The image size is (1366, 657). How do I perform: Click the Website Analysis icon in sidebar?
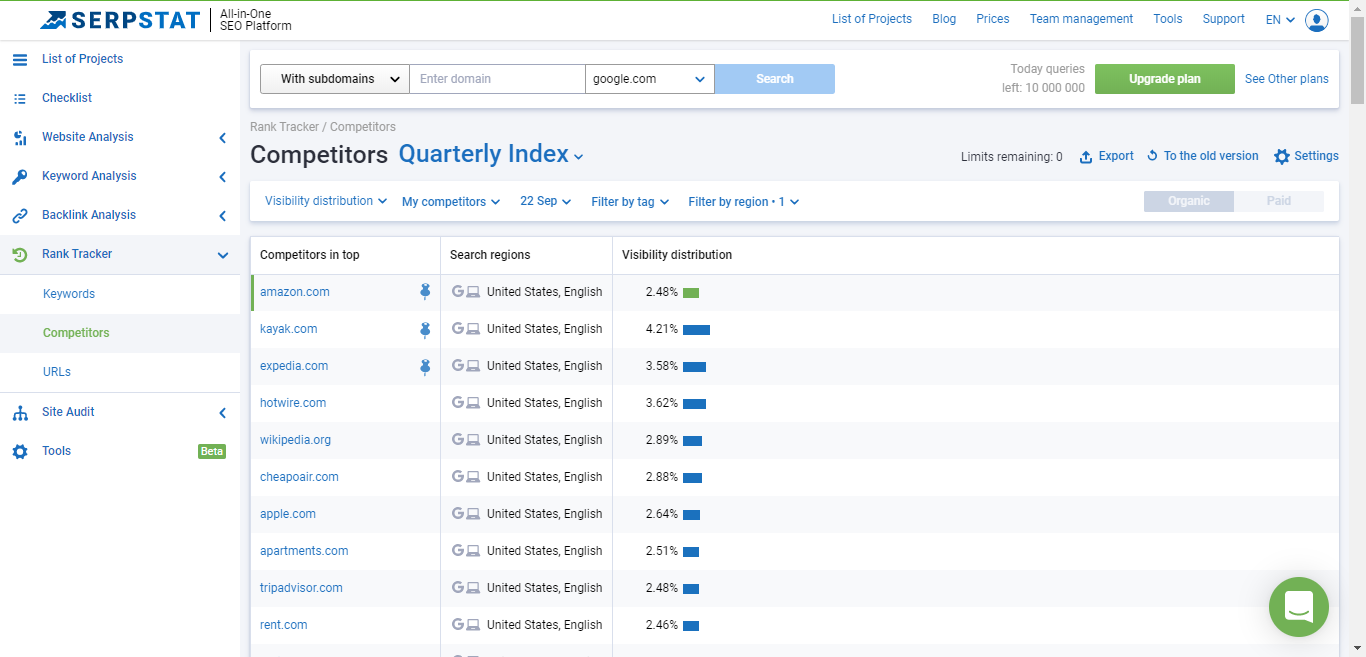[20, 137]
